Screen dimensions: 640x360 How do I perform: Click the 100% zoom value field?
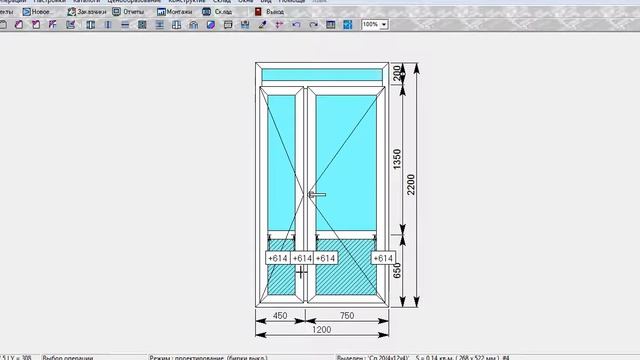[371, 24]
